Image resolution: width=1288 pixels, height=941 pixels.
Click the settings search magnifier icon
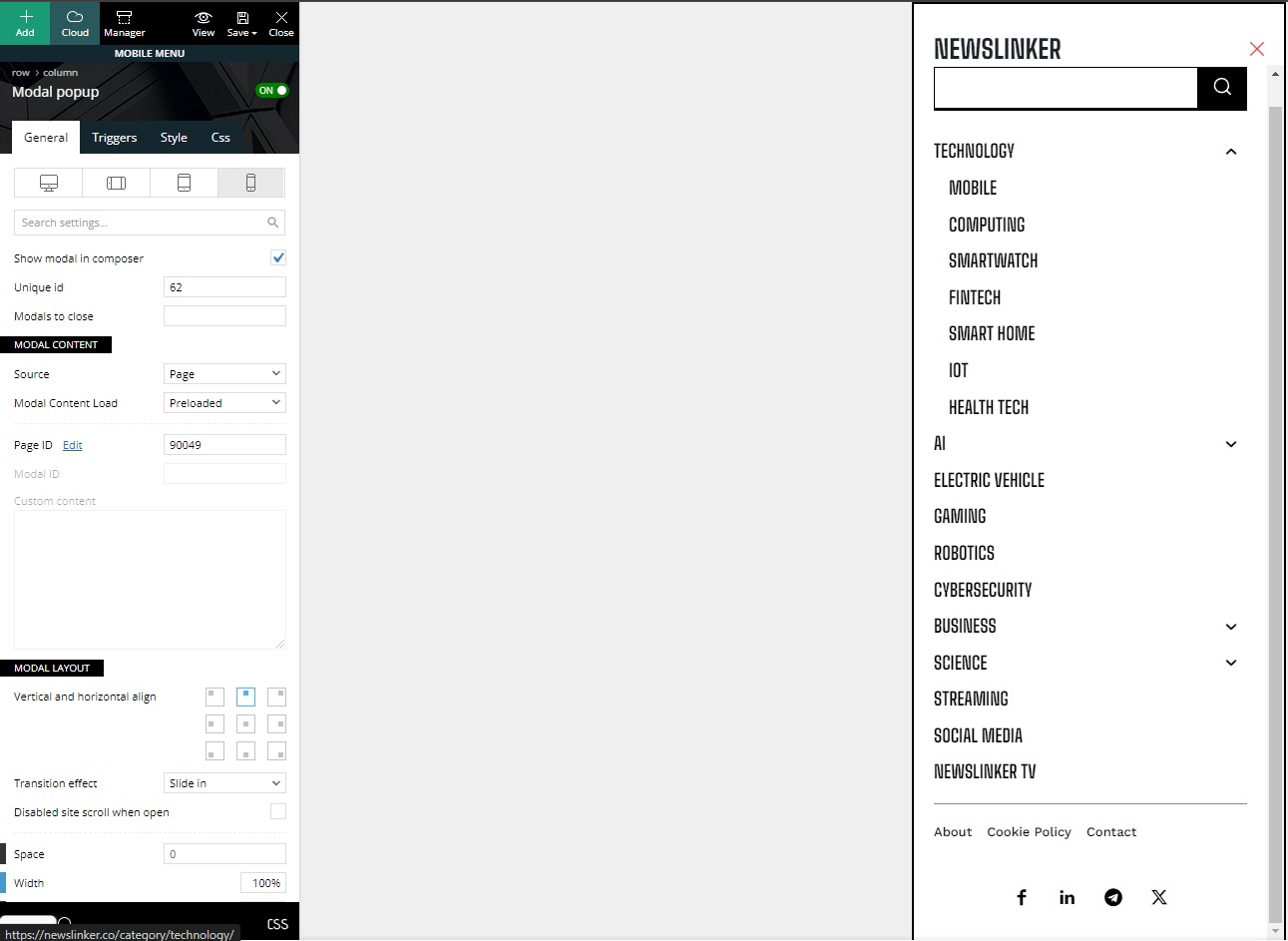click(273, 223)
